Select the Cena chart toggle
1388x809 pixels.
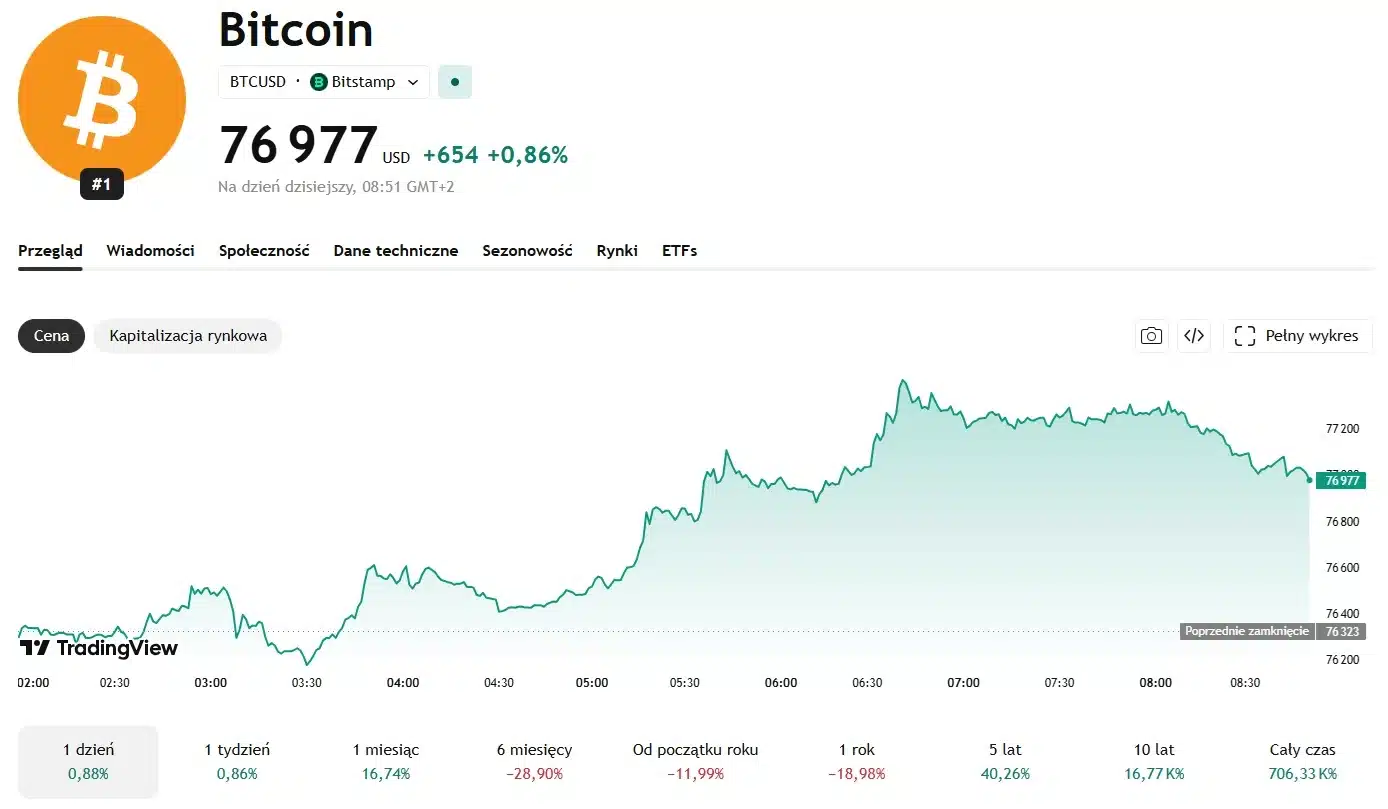click(x=51, y=336)
